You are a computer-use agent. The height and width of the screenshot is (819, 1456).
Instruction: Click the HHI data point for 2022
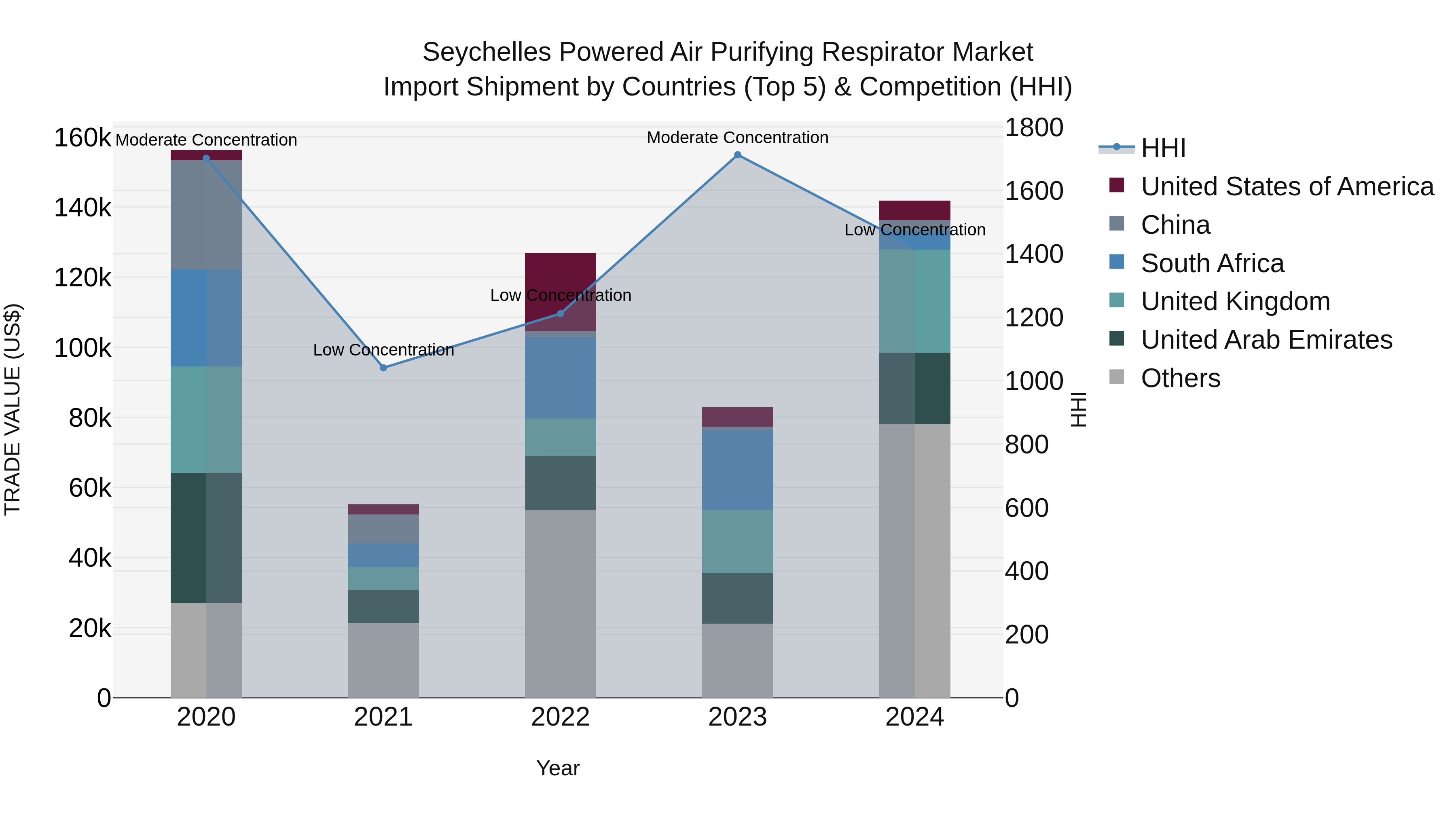click(561, 314)
